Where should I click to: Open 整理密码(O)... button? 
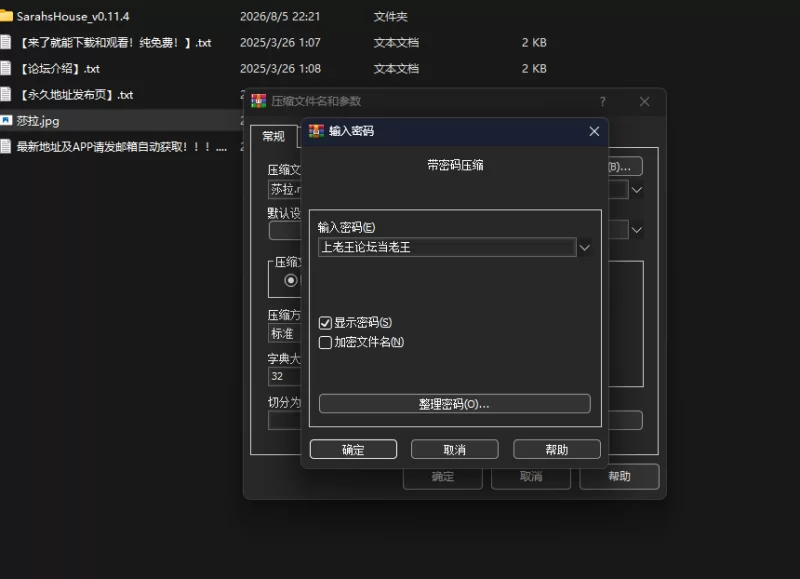[455, 404]
